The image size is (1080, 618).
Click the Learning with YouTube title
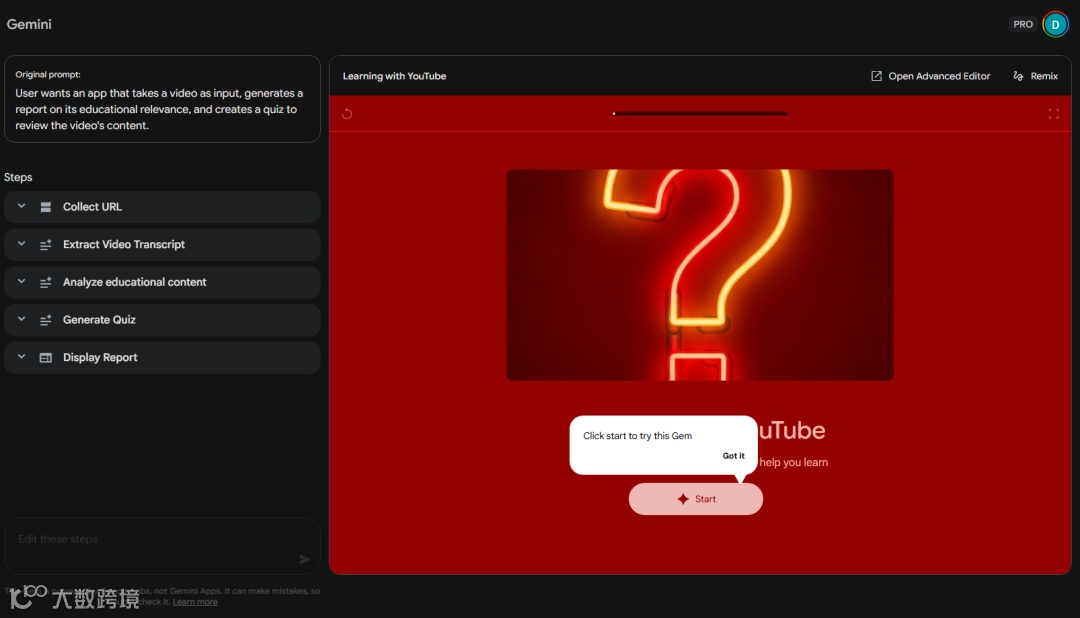tap(394, 76)
